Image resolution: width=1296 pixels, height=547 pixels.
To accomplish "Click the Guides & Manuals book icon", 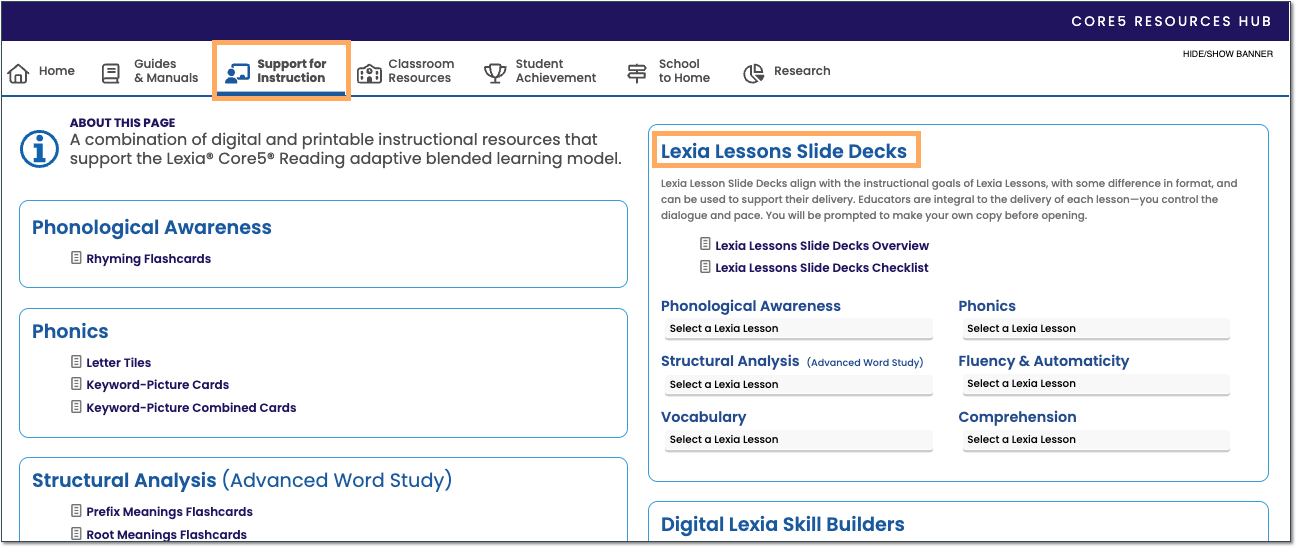I will (x=111, y=73).
